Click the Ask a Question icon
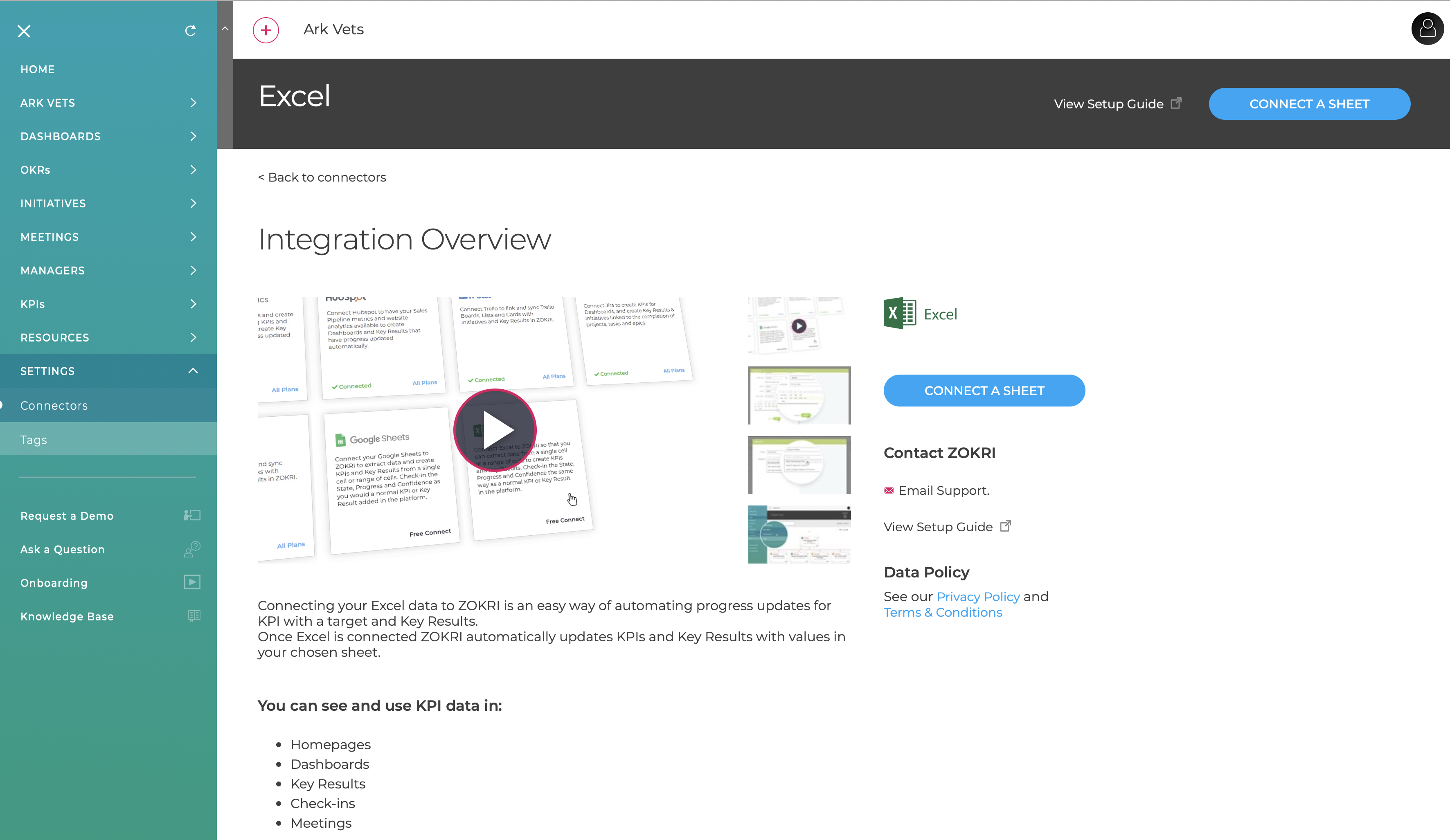 point(192,549)
